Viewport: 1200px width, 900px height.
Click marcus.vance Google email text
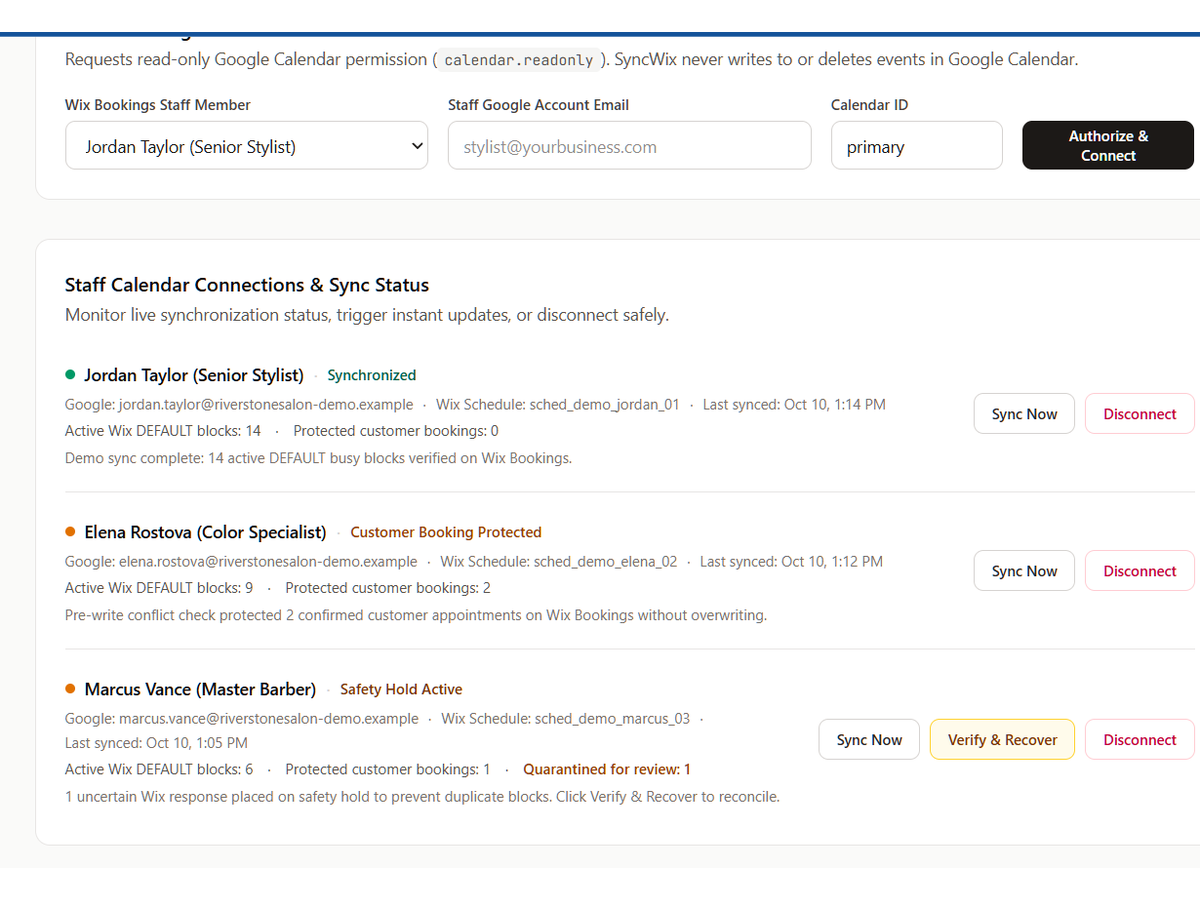tap(242, 719)
